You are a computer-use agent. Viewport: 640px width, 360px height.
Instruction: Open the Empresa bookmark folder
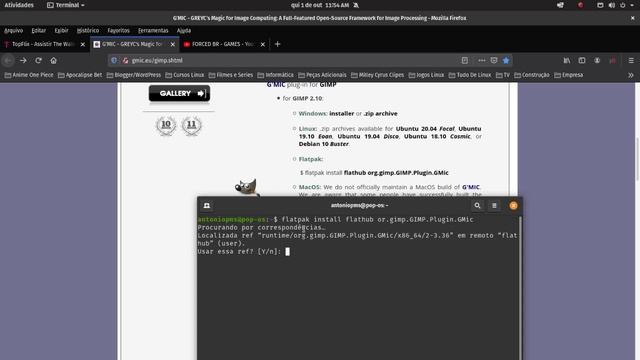[x=569, y=75]
